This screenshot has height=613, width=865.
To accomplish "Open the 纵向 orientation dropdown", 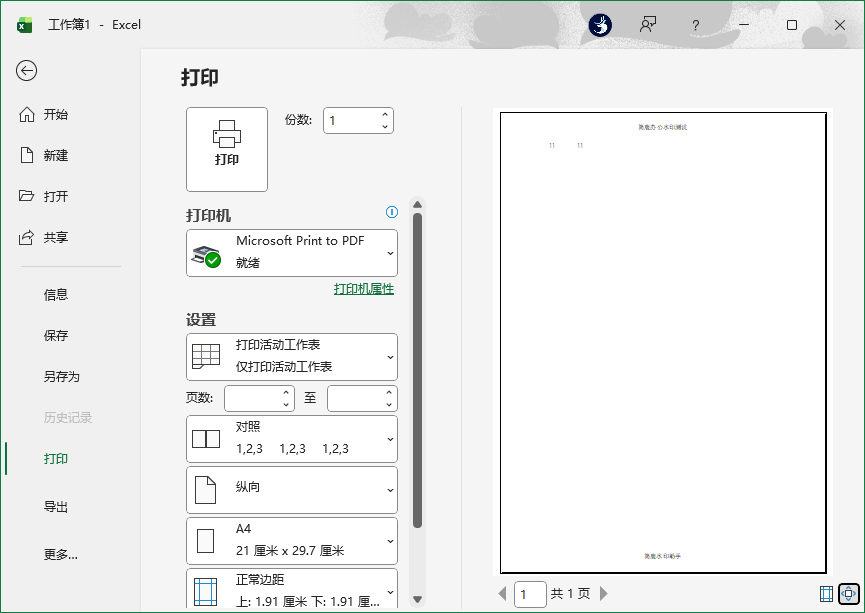I will [291, 490].
